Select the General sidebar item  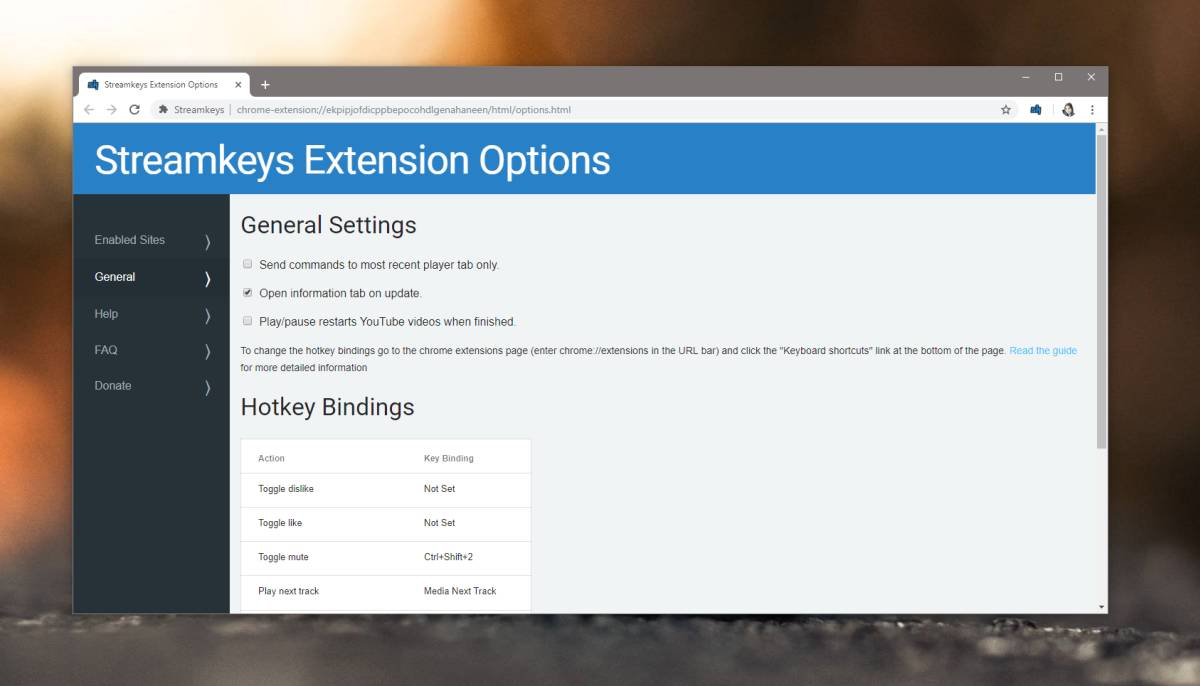click(x=151, y=277)
